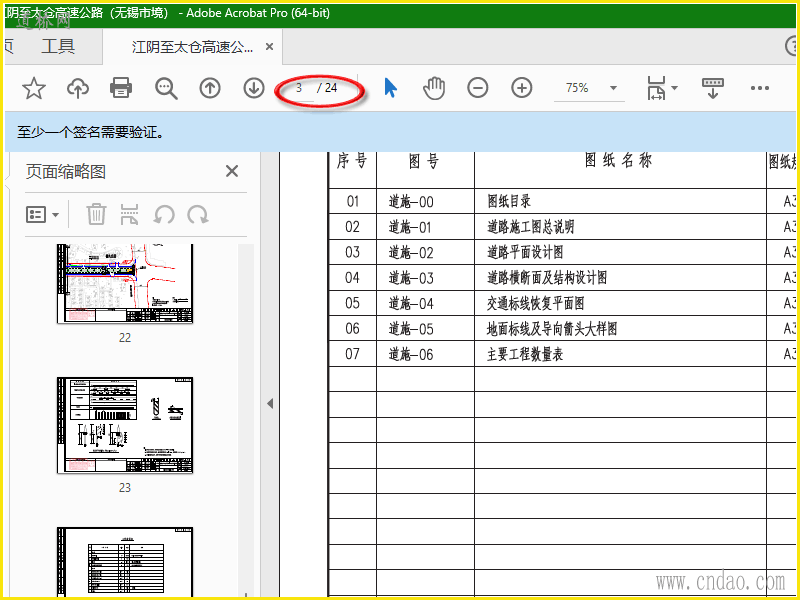This screenshot has height=600, width=800.
Task: Print the document using printer icon
Action: pyautogui.click(x=121, y=88)
